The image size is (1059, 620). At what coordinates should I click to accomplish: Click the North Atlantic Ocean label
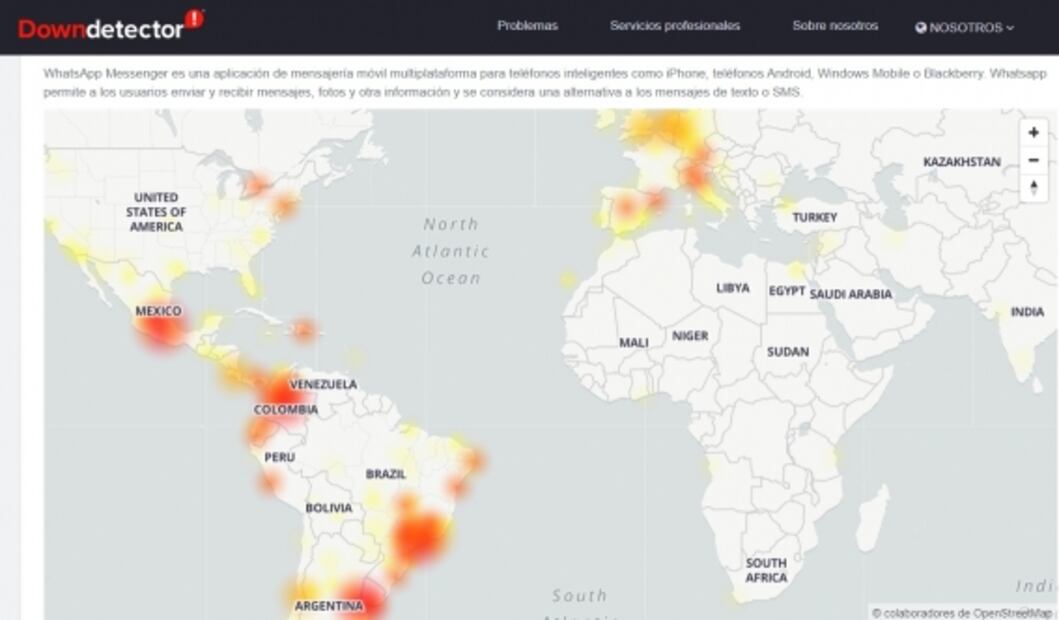(450, 251)
